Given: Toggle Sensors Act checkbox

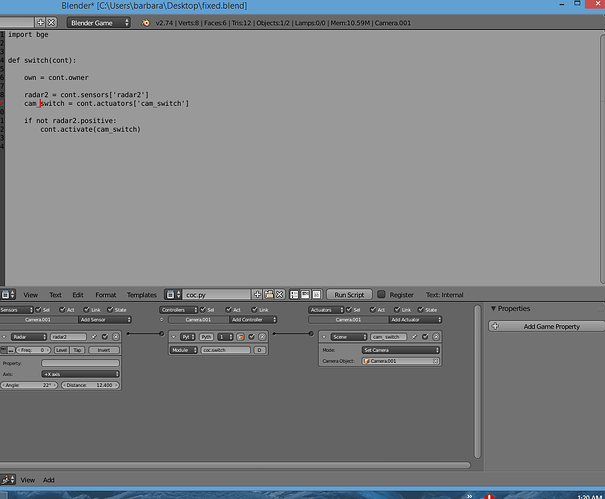Looking at the screenshot, I should pos(63,310).
